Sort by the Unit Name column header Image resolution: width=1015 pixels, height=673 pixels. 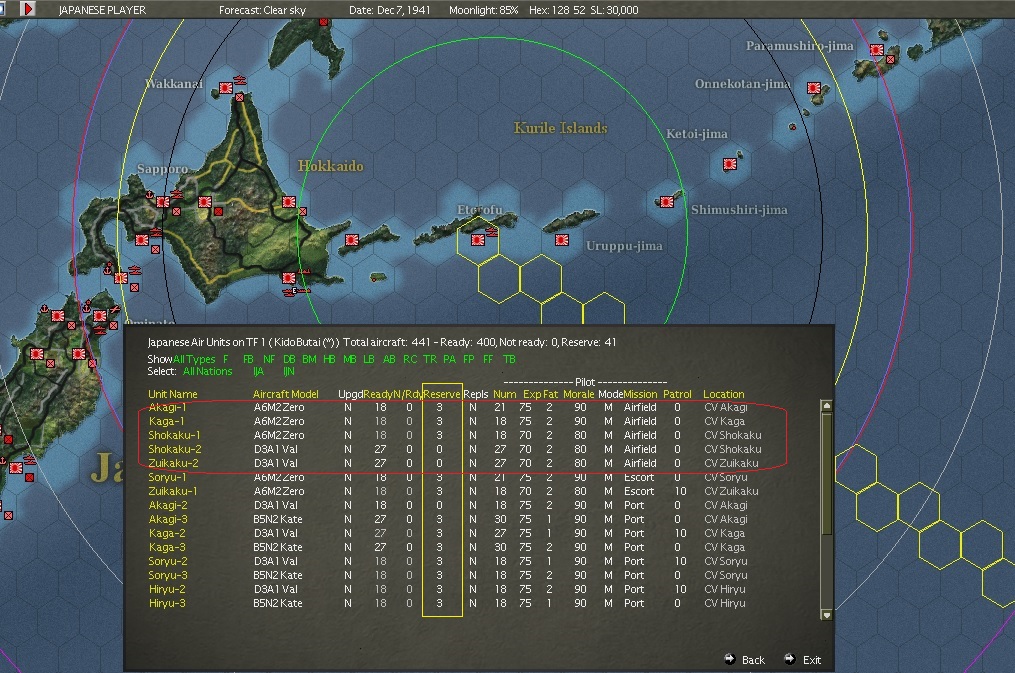coord(173,394)
